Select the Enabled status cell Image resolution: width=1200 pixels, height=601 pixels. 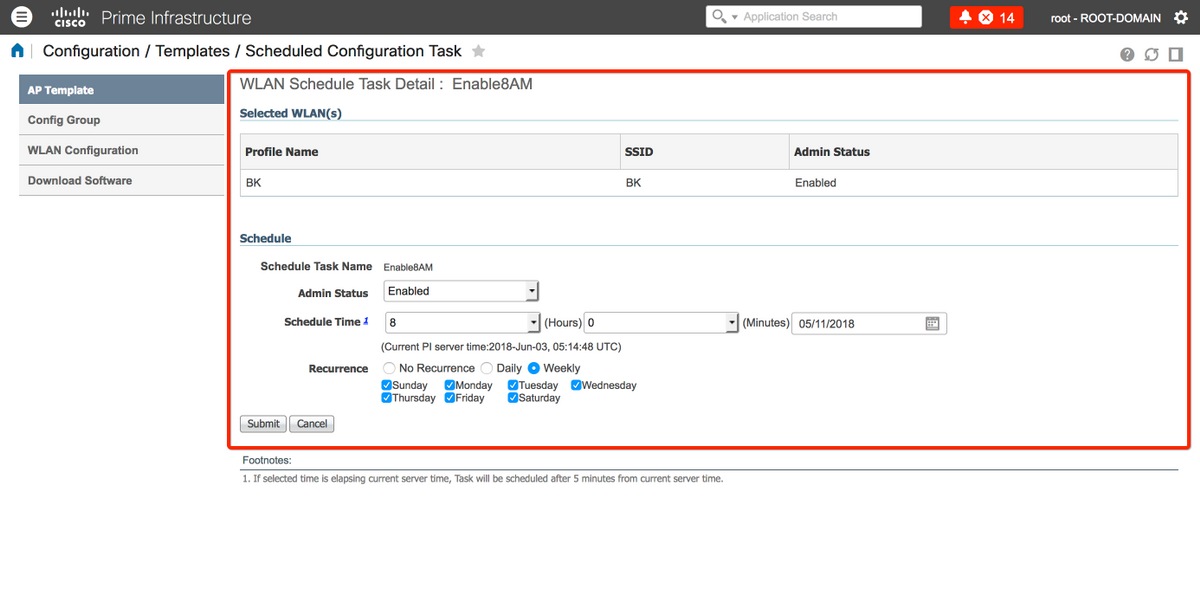pyautogui.click(x=983, y=183)
